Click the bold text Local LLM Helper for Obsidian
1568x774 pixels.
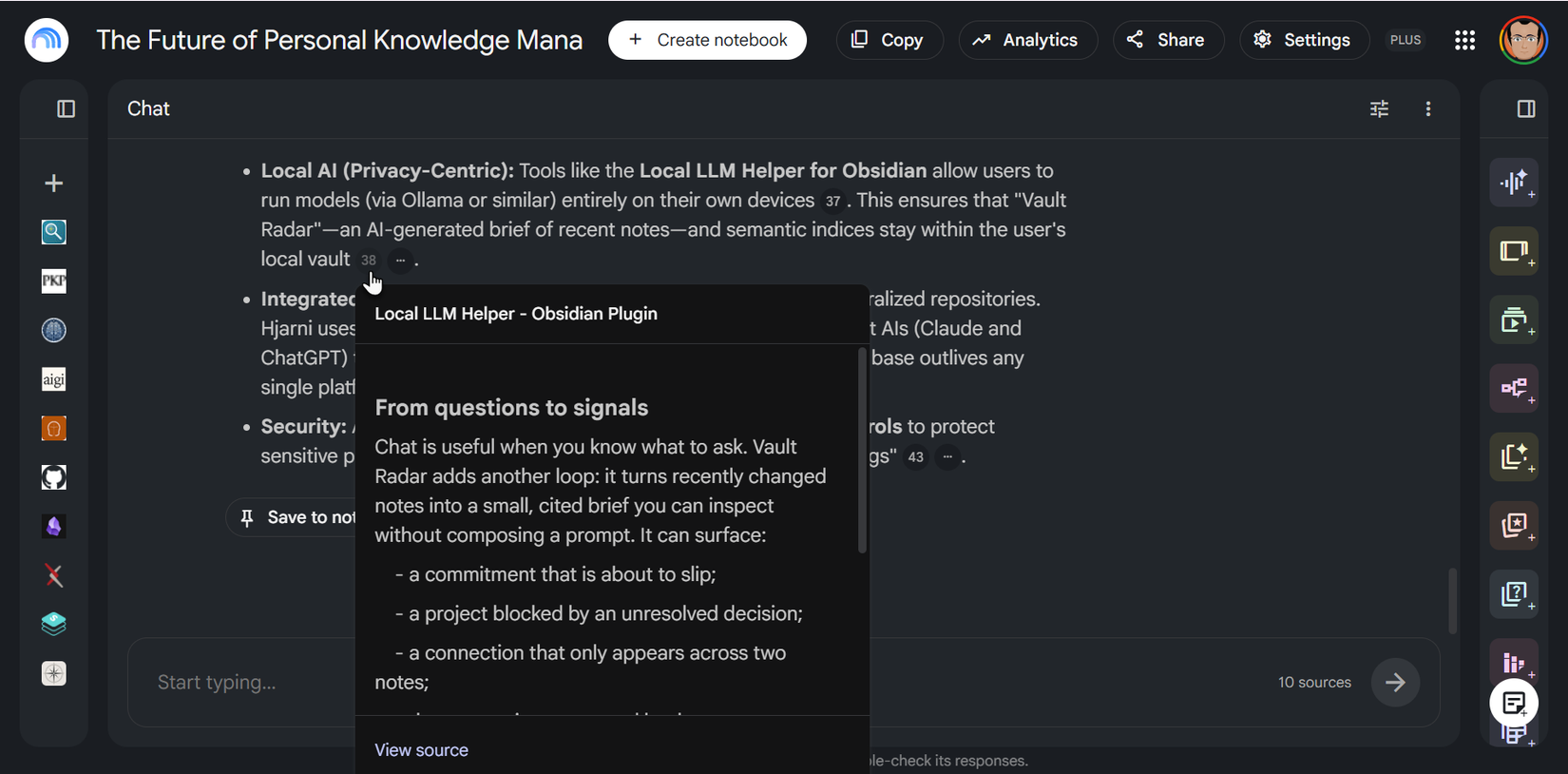(x=783, y=171)
